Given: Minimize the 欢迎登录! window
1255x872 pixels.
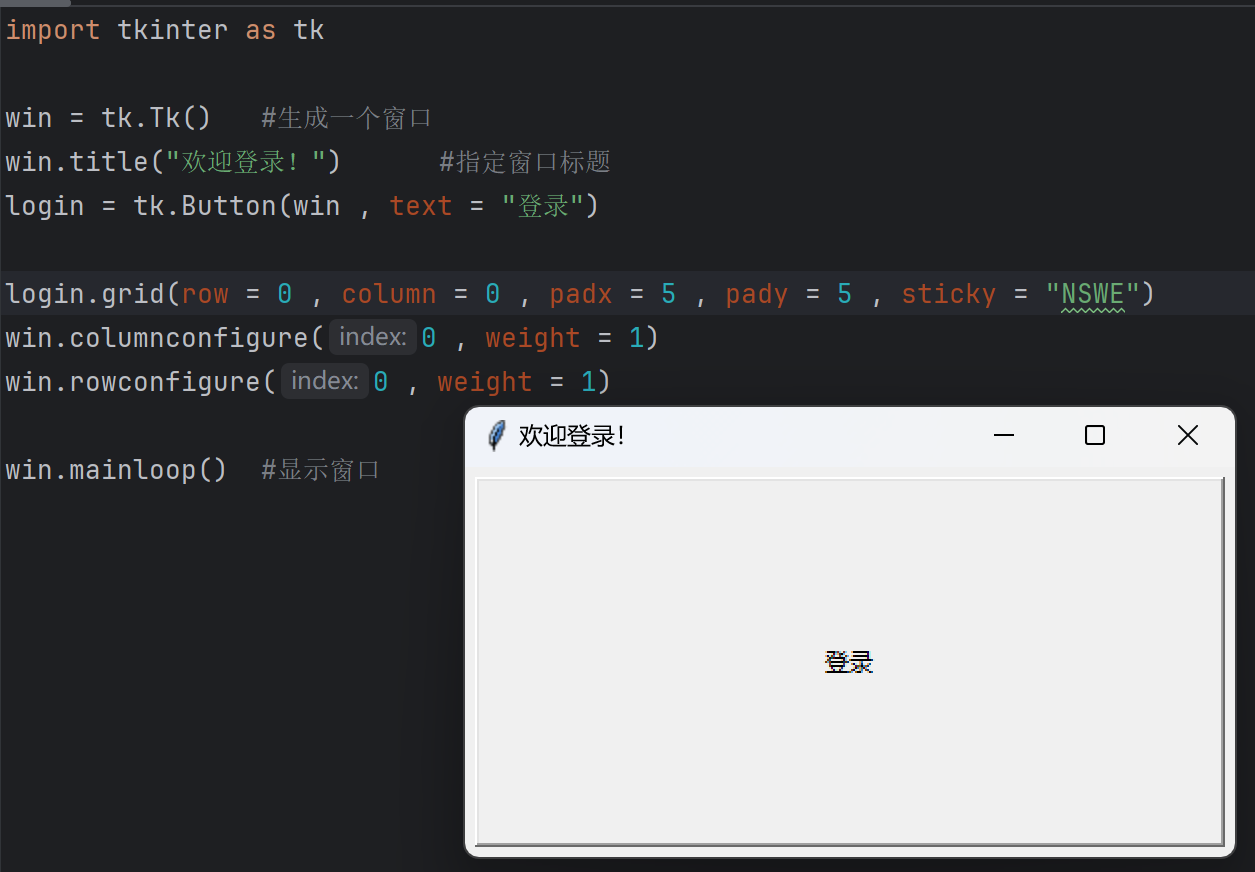Looking at the screenshot, I should coord(1004,435).
